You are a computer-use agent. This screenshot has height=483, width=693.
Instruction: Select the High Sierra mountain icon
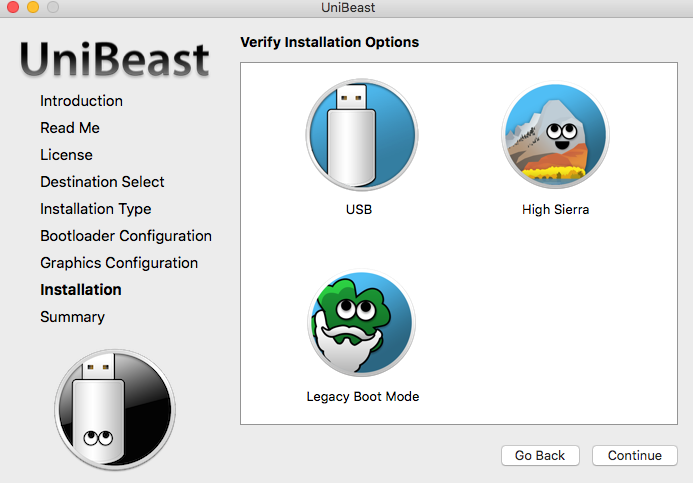point(556,135)
